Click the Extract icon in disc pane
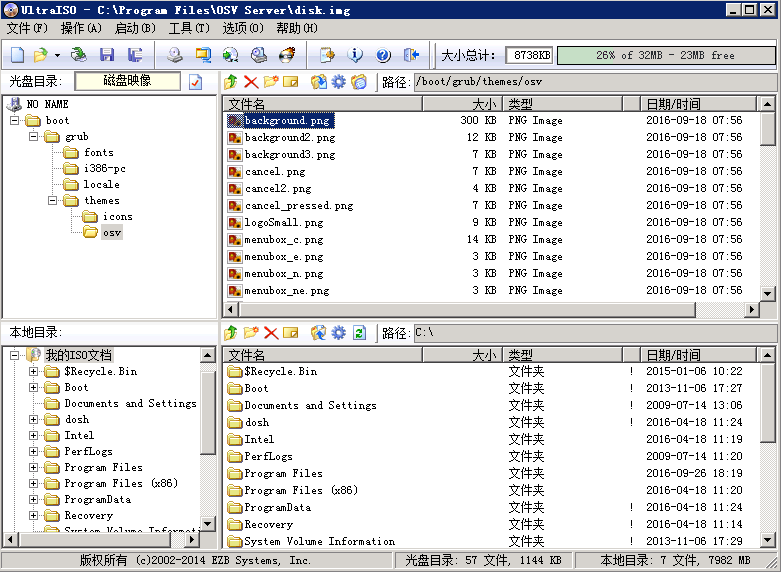Image resolution: width=781 pixels, height=572 pixels. pyautogui.click(x=319, y=81)
